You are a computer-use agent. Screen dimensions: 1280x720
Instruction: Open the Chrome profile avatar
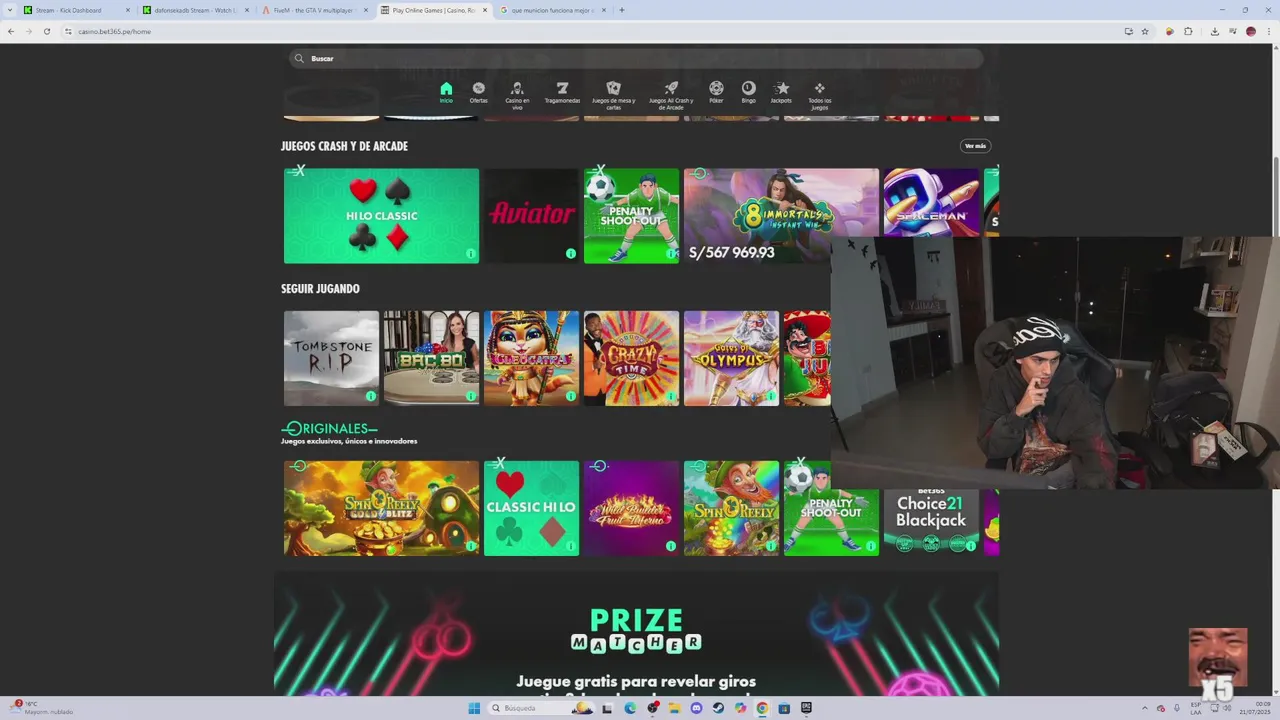[1251, 31]
